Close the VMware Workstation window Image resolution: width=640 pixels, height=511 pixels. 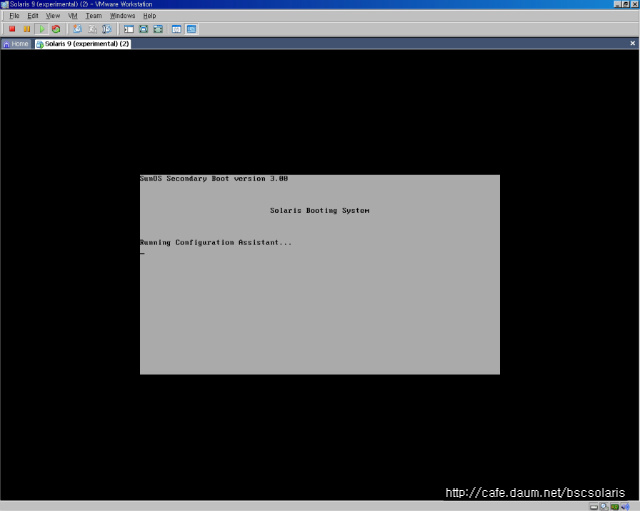(x=635, y=4)
